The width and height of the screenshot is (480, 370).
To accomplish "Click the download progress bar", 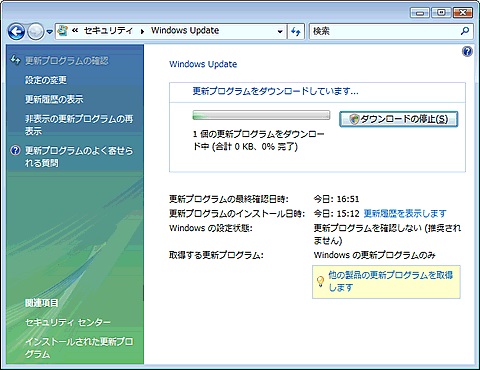I will pyautogui.click(x=261, y=115).
